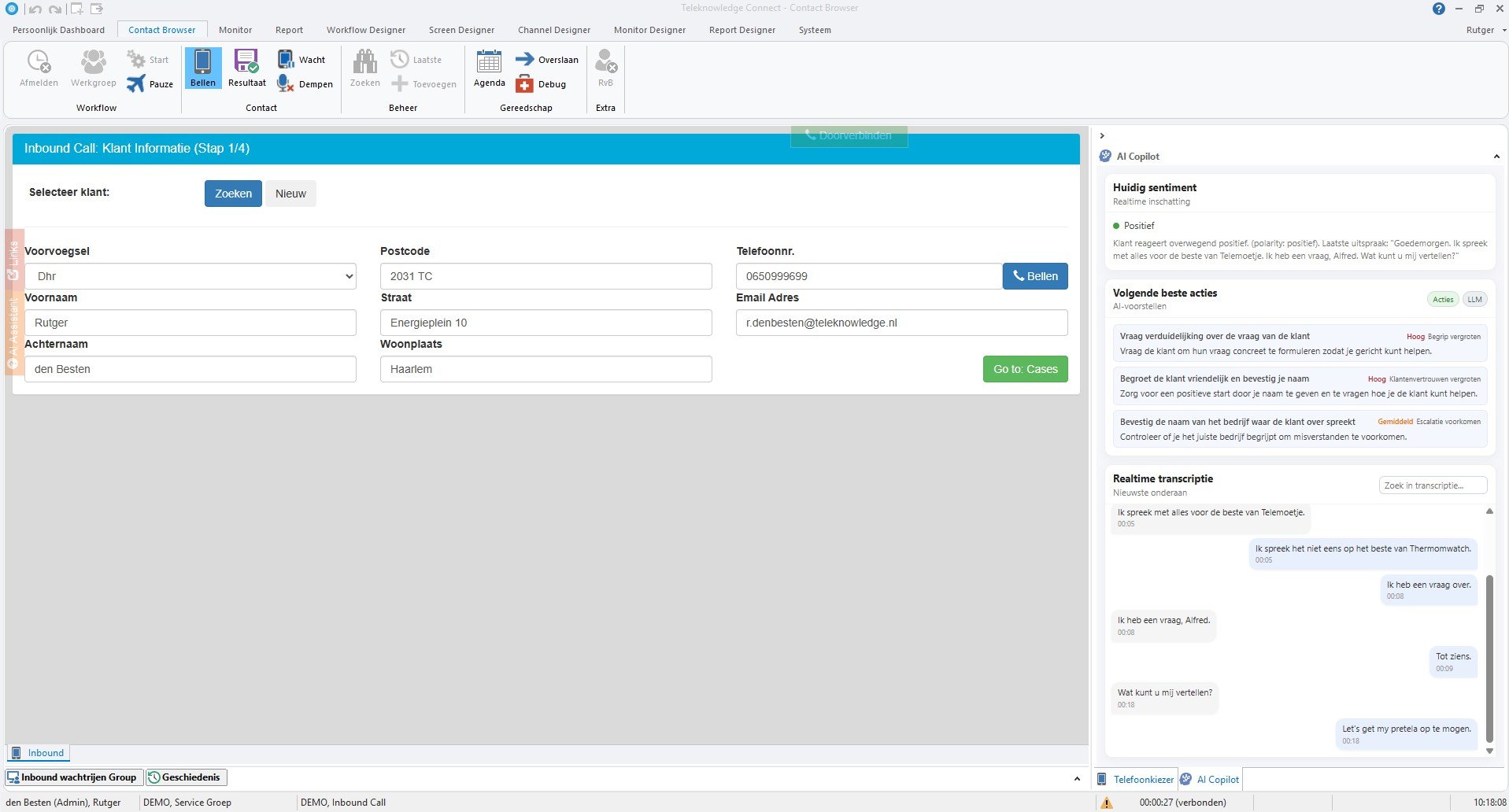Click the Email Adres input field
1509x812 pixels.
(902, 323)
